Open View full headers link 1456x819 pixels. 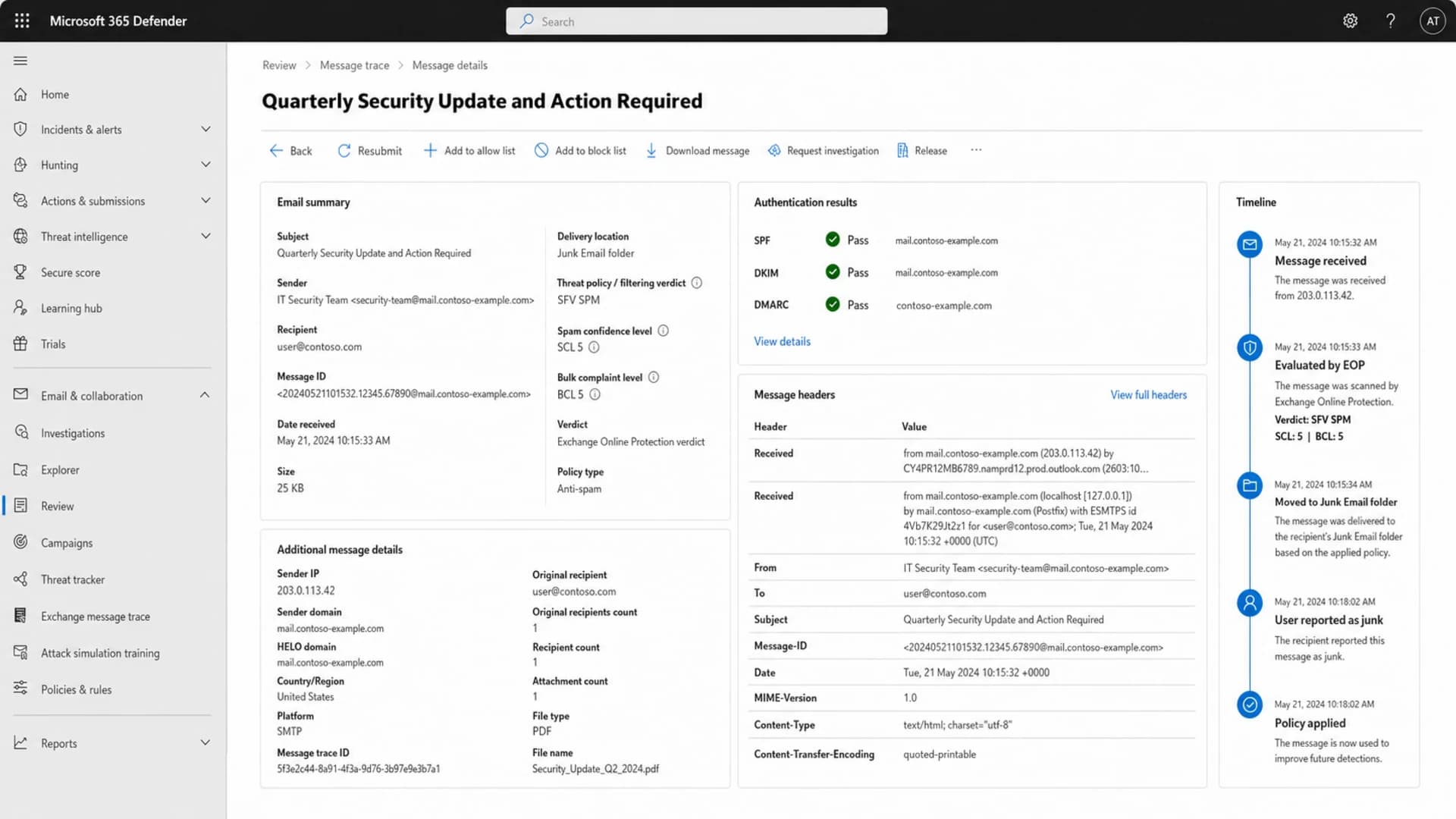(1148, 394)
